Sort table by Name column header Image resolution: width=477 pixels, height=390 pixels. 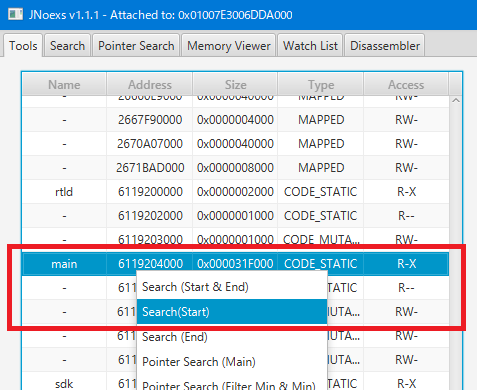pos(64,84)
